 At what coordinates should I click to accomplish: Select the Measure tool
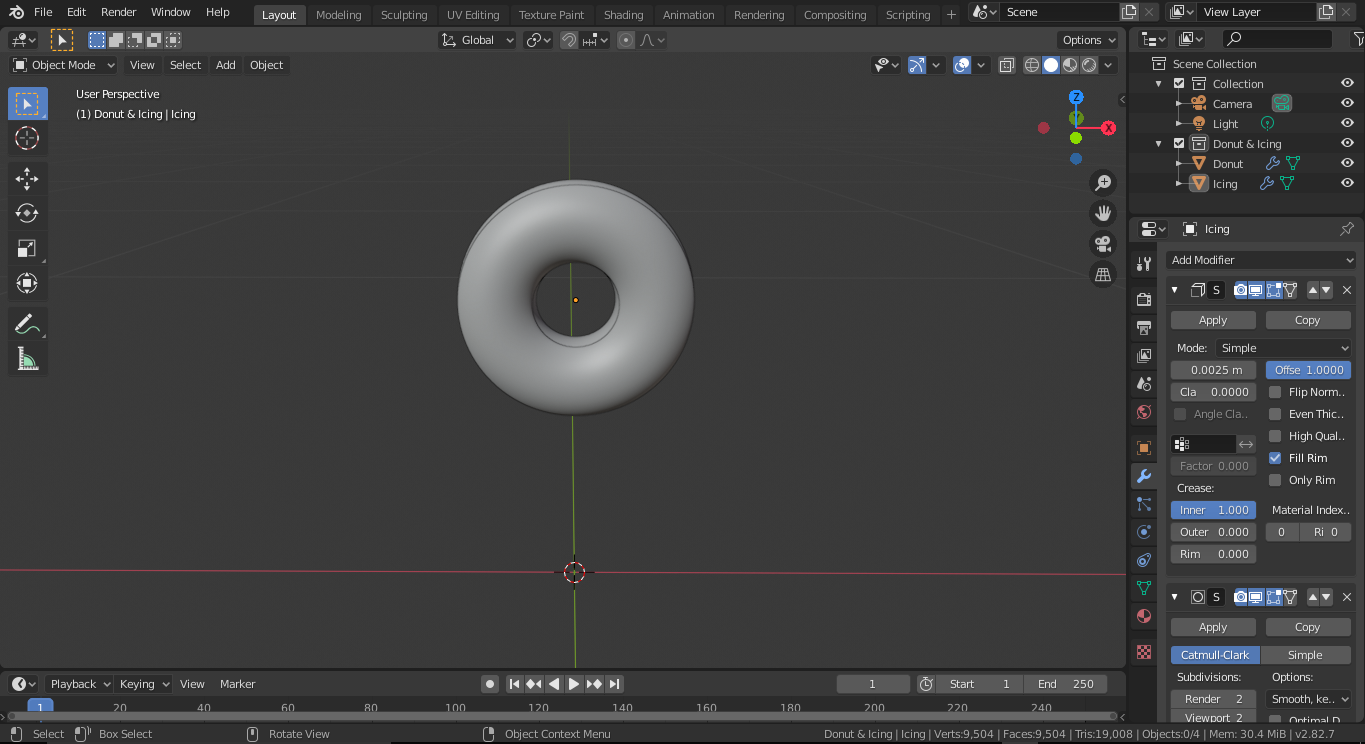(x=28, y=359)
